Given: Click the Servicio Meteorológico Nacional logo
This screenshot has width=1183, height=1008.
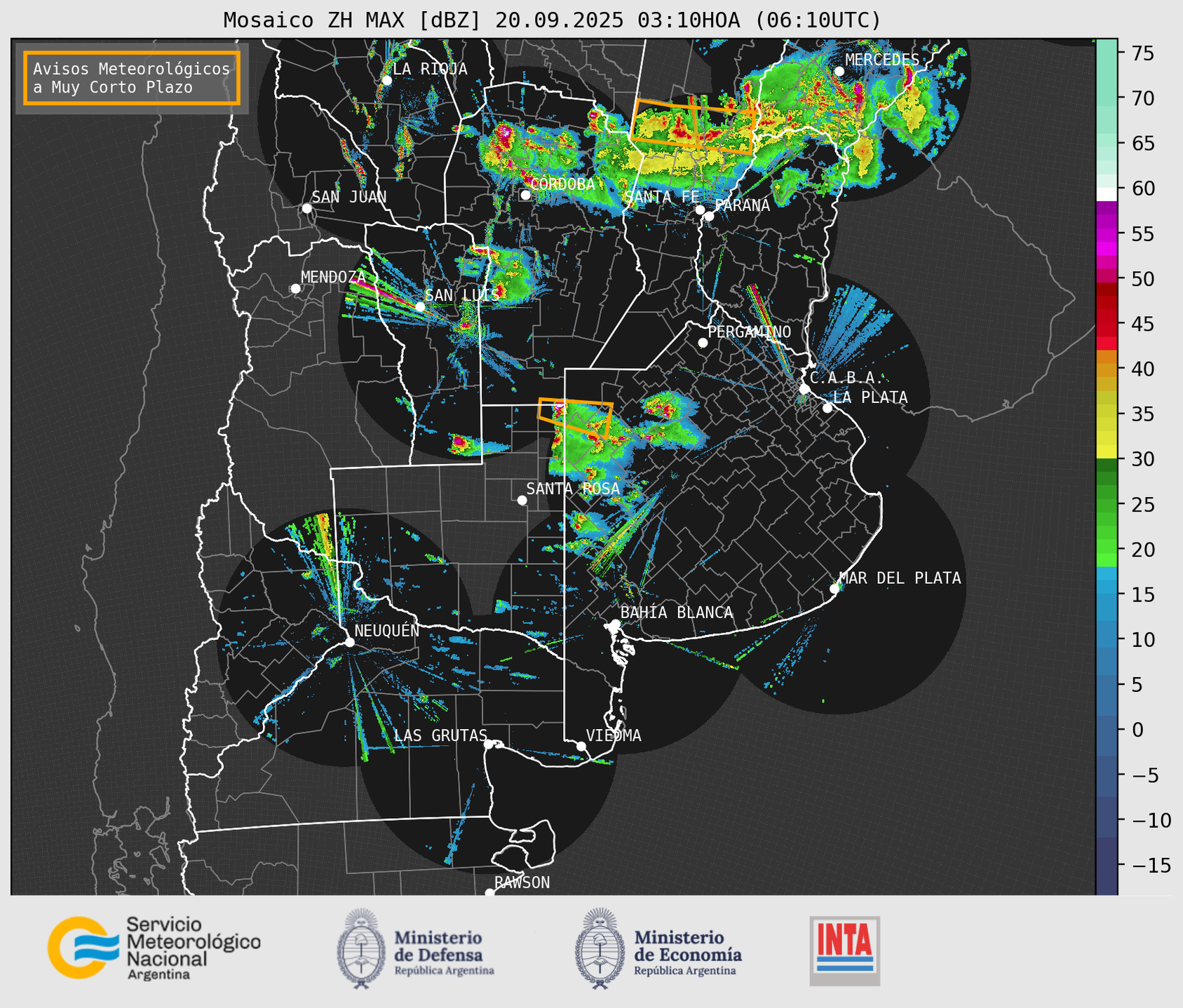Looking at the screenshot, I should (154, 948).
